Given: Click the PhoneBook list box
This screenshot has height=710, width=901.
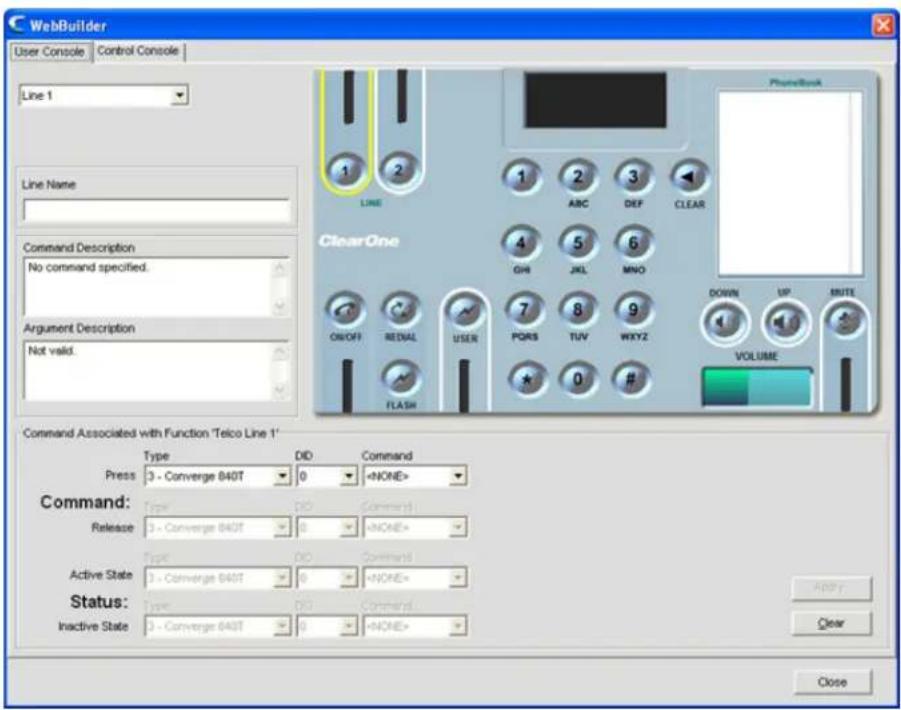Looking at the screenshot, I should [791, 183].
